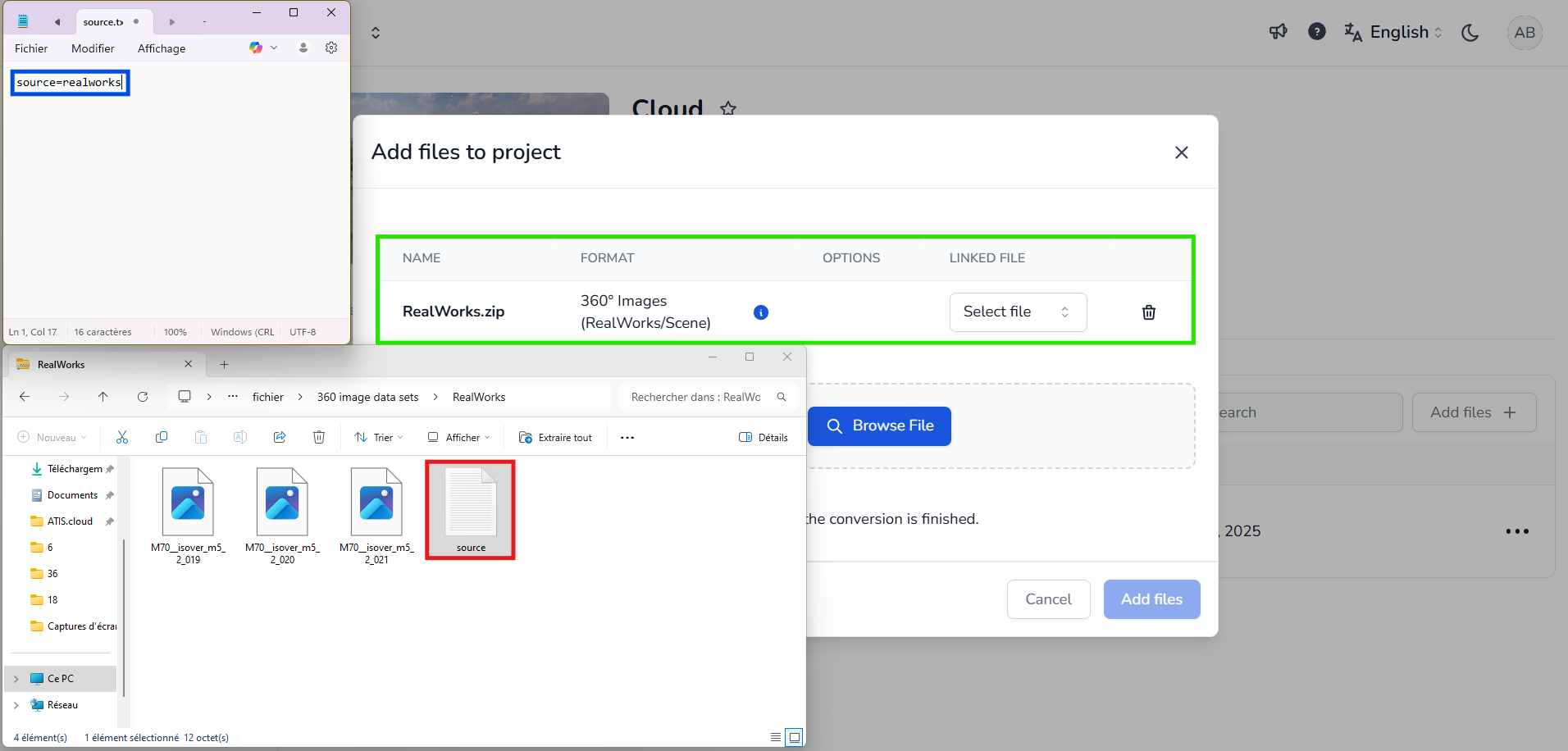Click the Cancel button in dialog

pyautogui.click(x=1048, y=599)
